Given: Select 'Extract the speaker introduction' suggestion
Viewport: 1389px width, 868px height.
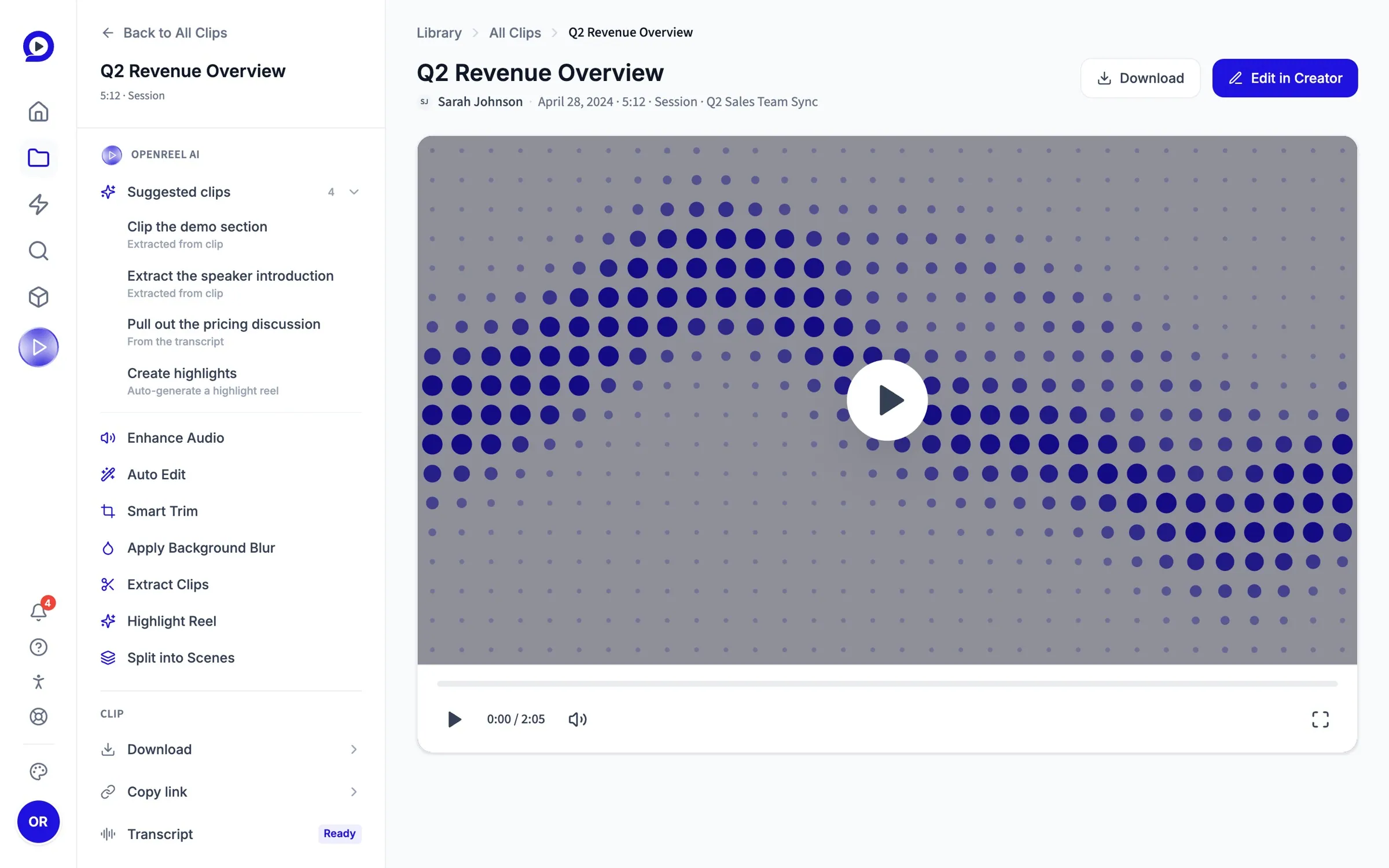Looking at the screenshot, I should point(230,284).
